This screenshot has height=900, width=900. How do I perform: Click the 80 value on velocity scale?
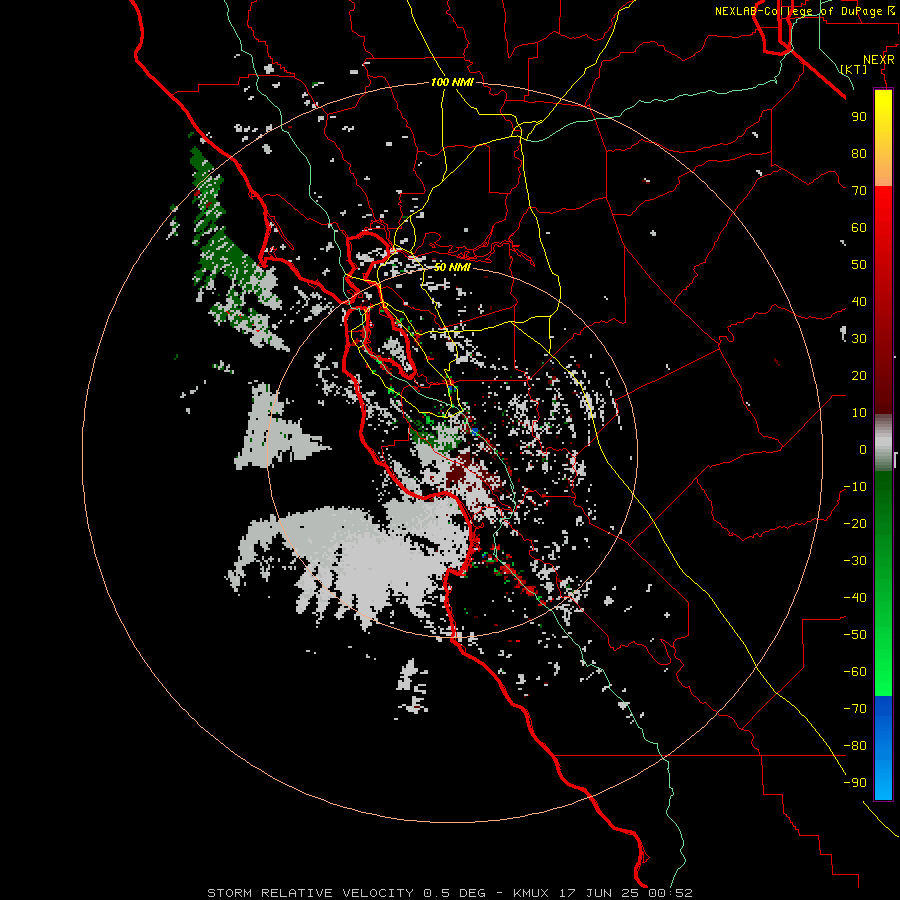point(859,154)
